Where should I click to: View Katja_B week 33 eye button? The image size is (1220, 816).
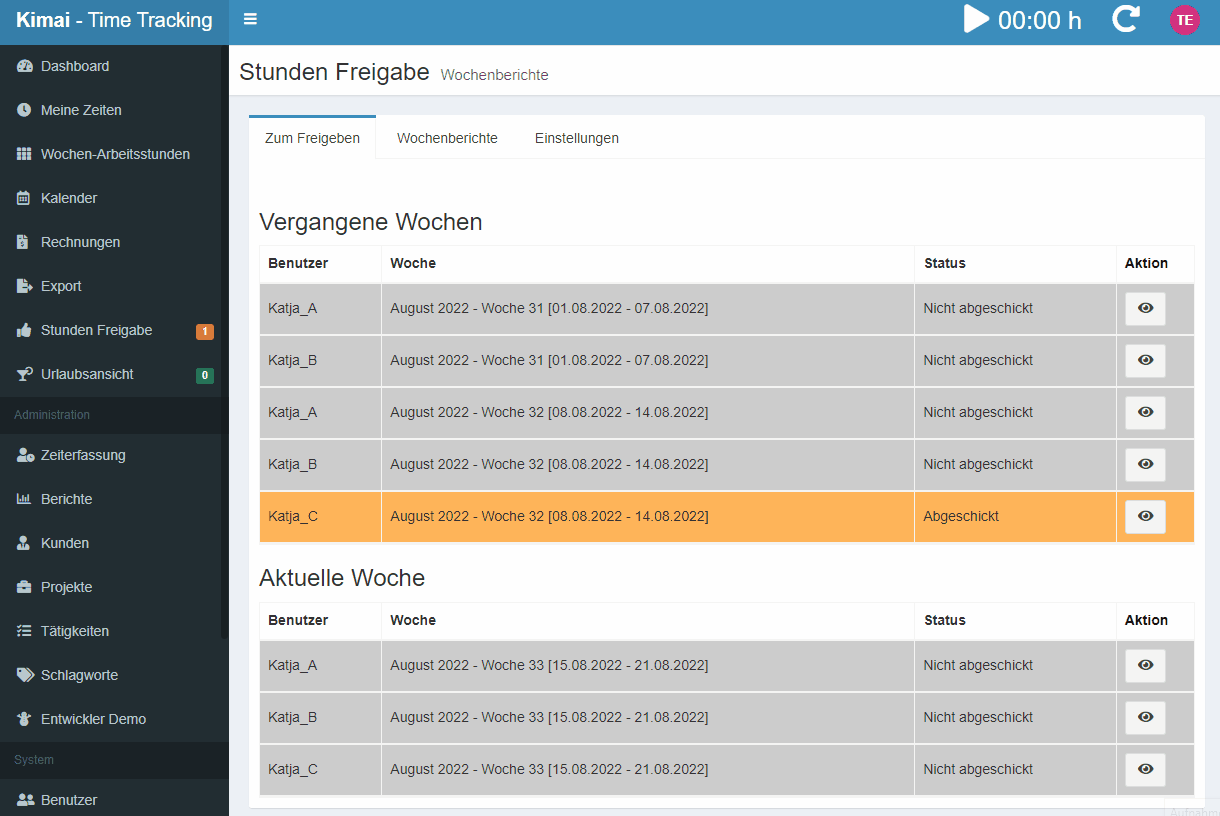(x=1145, y=718)
